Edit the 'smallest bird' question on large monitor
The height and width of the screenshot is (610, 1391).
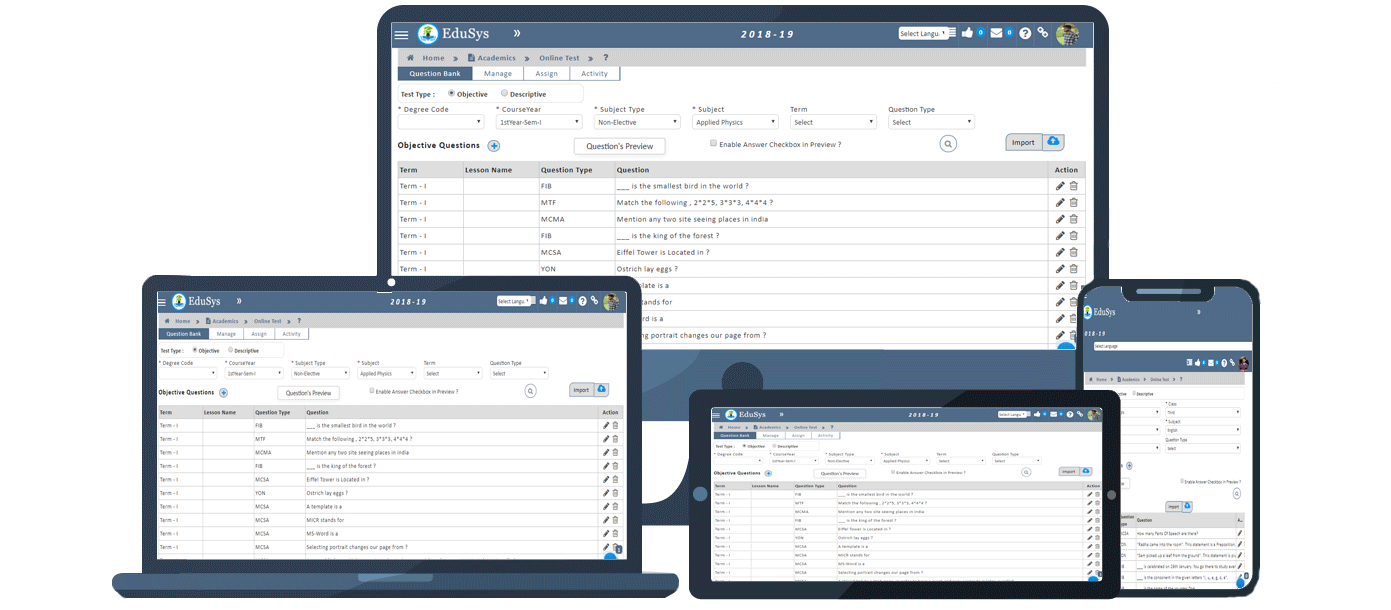[1060, 186]
